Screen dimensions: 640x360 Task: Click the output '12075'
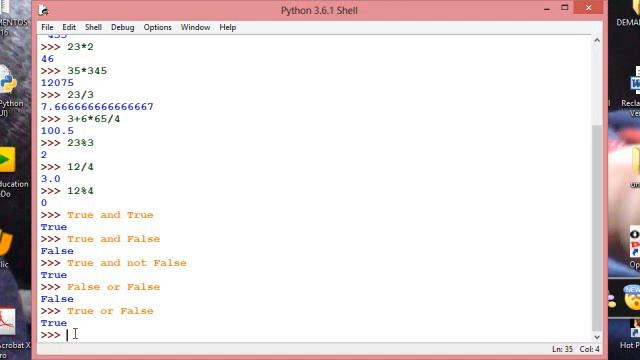[x=57, y=83]
